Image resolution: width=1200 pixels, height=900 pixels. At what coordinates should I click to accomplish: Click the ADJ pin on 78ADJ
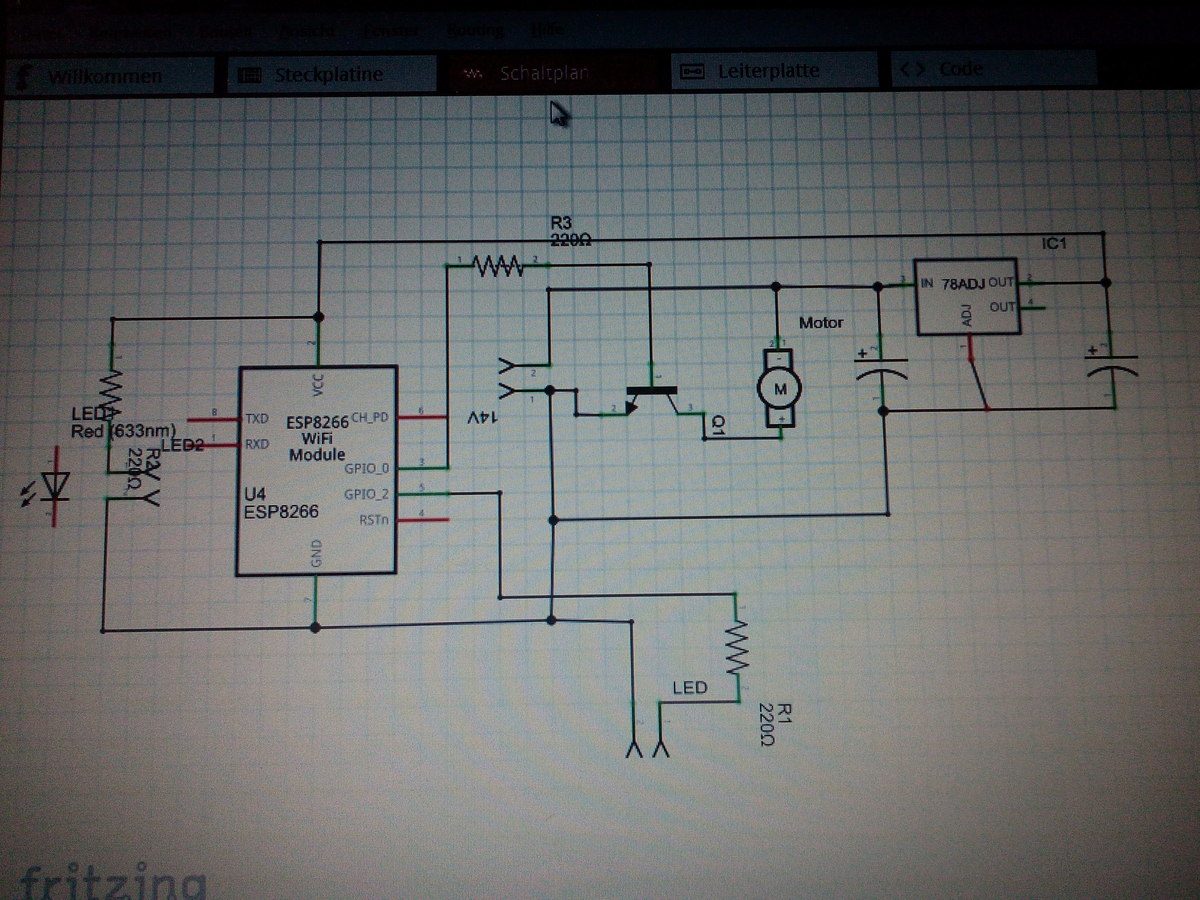coord(967,316)
